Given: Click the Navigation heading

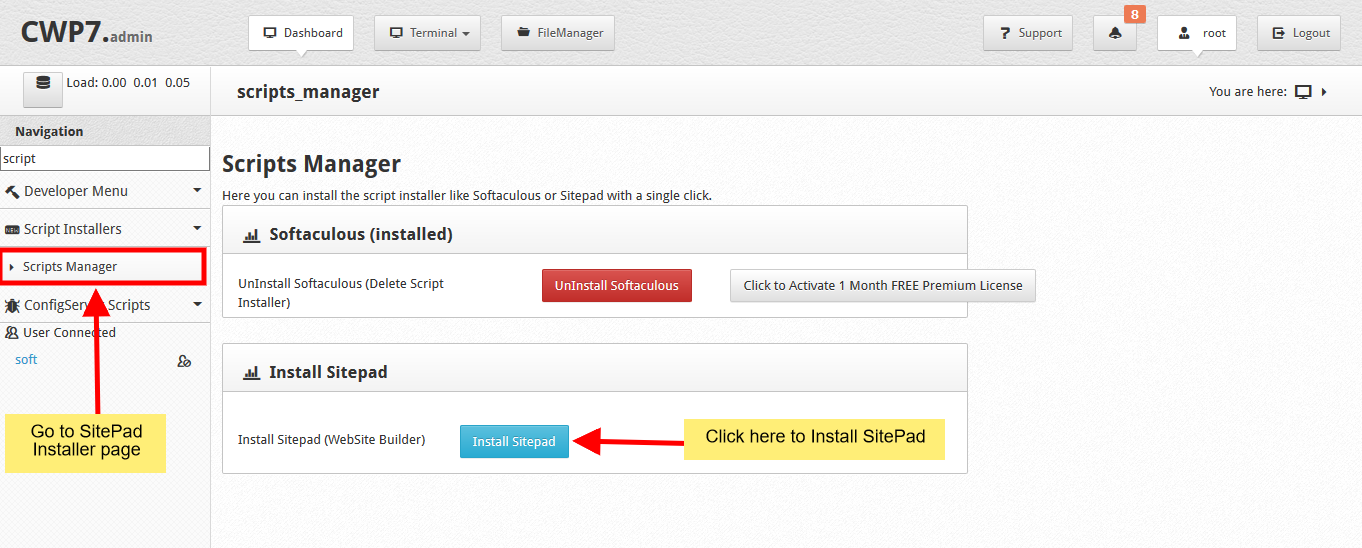Looking at the screenshot, I should [49, 131].
